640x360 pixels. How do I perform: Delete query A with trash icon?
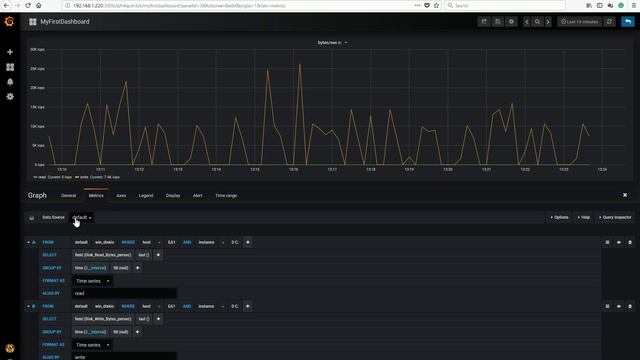coord(630,242)
